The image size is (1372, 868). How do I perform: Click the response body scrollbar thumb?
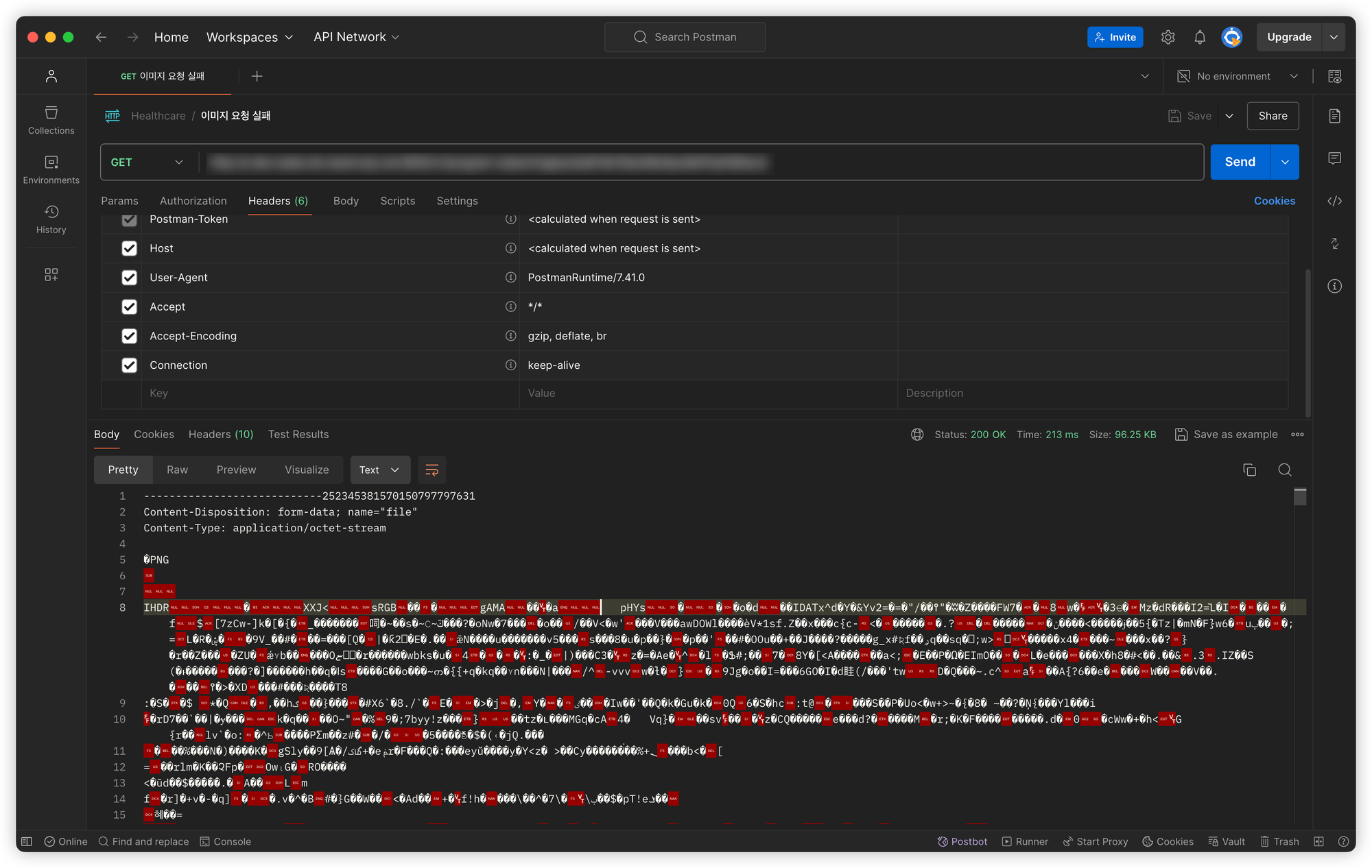click(1299, 496)
